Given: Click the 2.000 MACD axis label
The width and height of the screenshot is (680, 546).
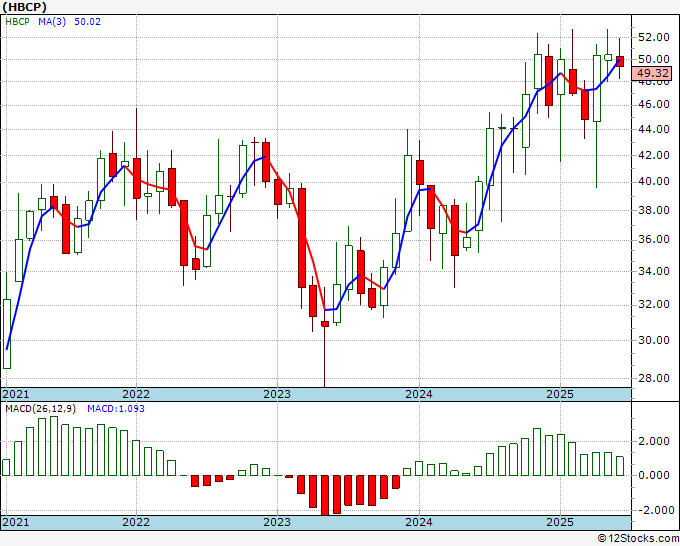Looking at the screenshot, I should 654,441.
